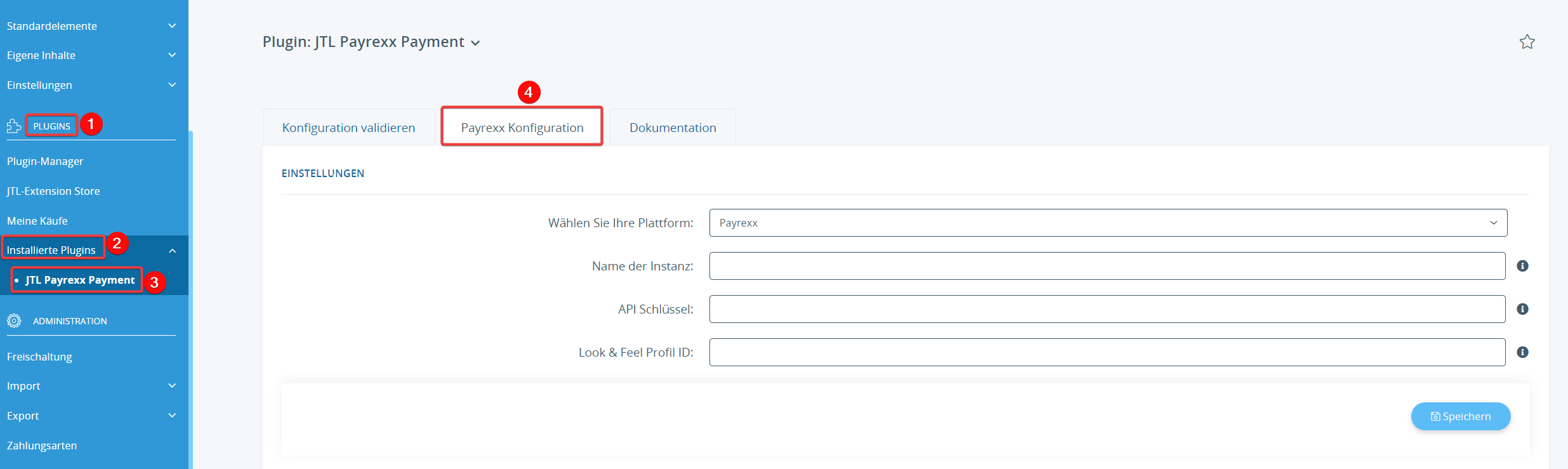This screenshot has height=469, width=1568.
Task: Focus the Look & Feel Profil ID field
Action: tap(1107, 352)
